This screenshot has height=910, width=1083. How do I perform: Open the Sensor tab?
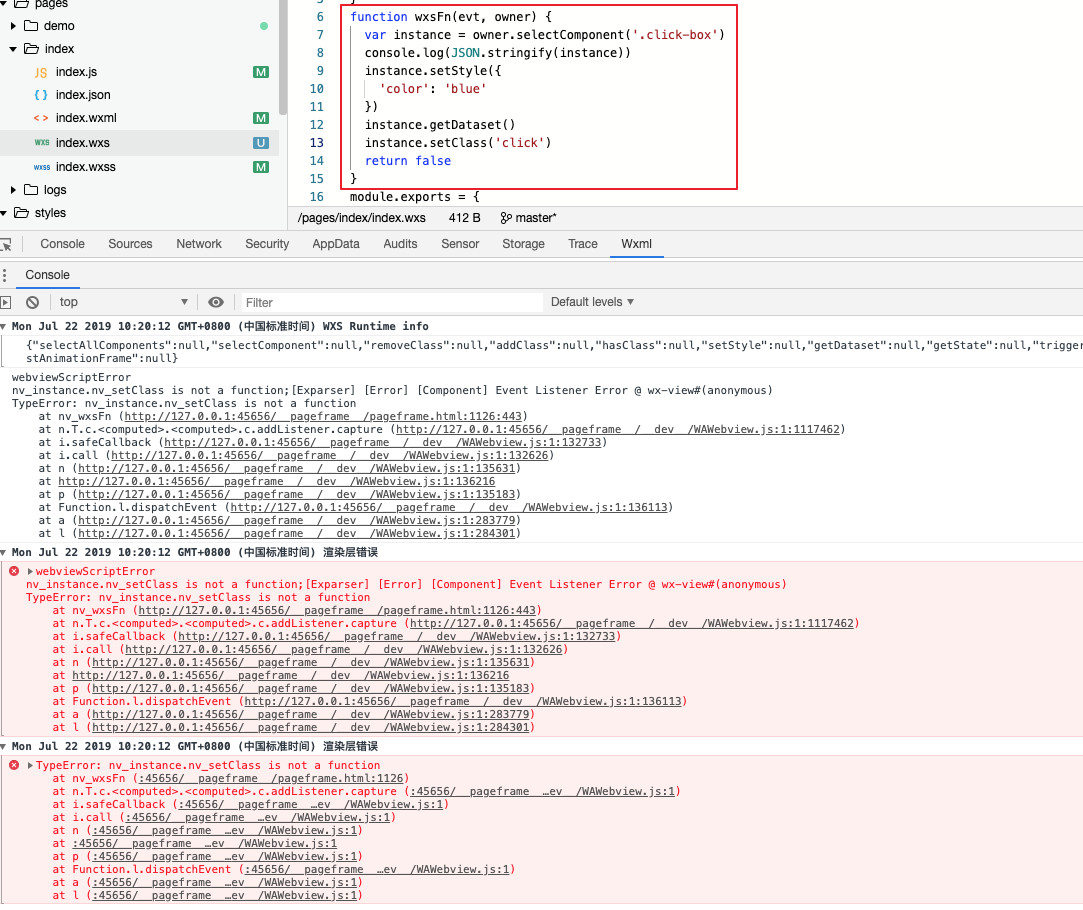460,244
